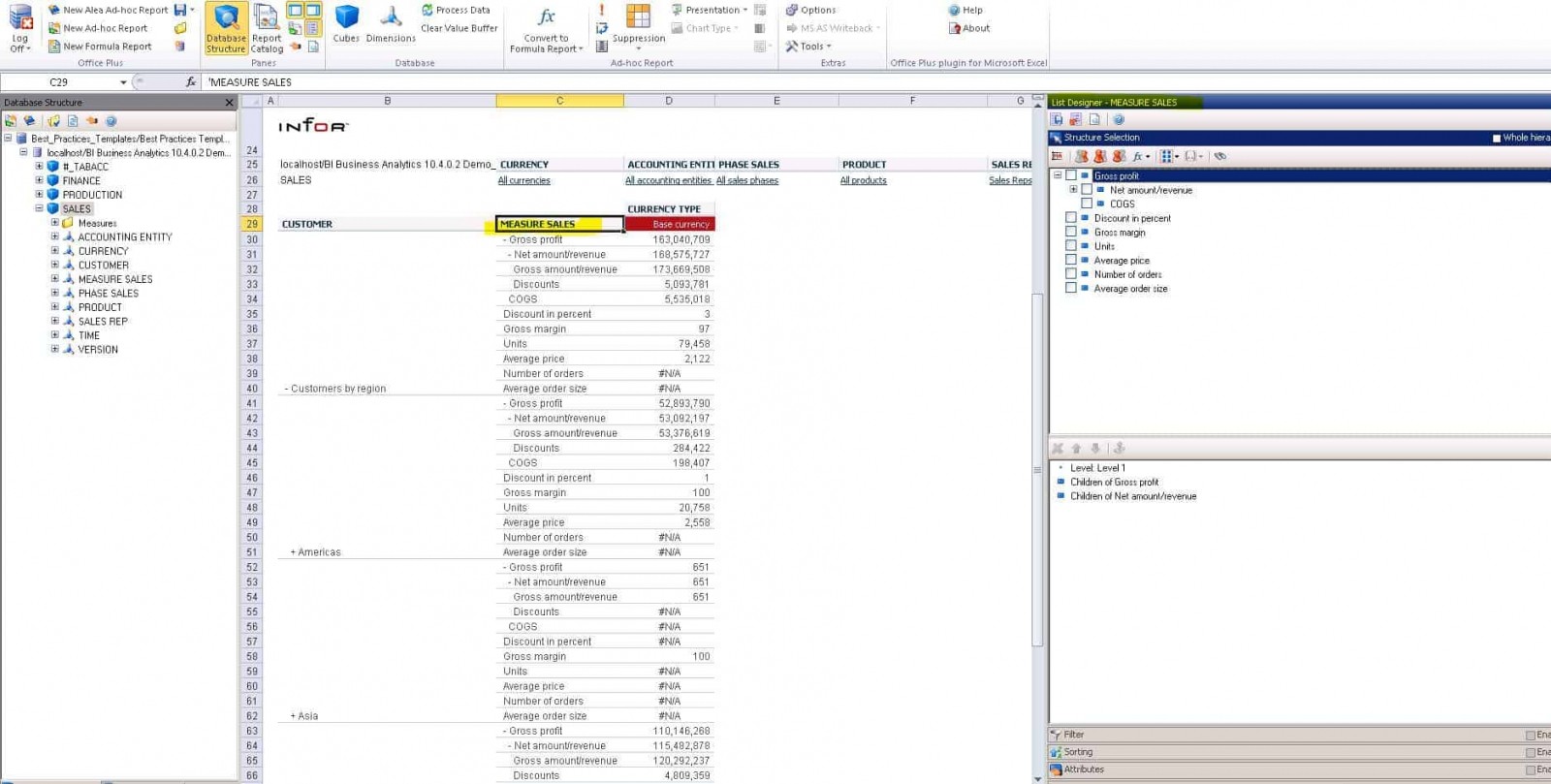This screenshot has width=1551, height=784.
Task: Check the COGS checkbox
Action: point(1087,204)
